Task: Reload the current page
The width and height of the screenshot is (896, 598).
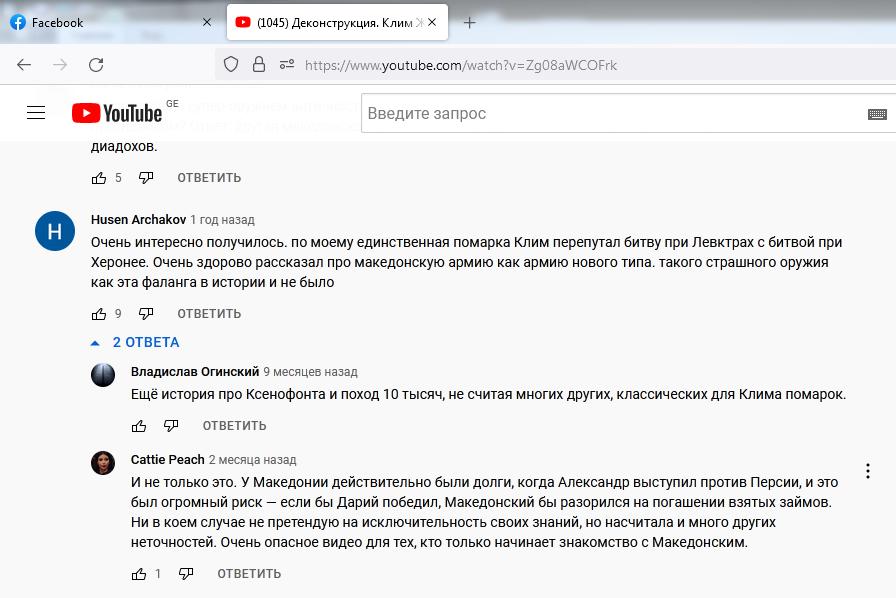Action: 96,65
